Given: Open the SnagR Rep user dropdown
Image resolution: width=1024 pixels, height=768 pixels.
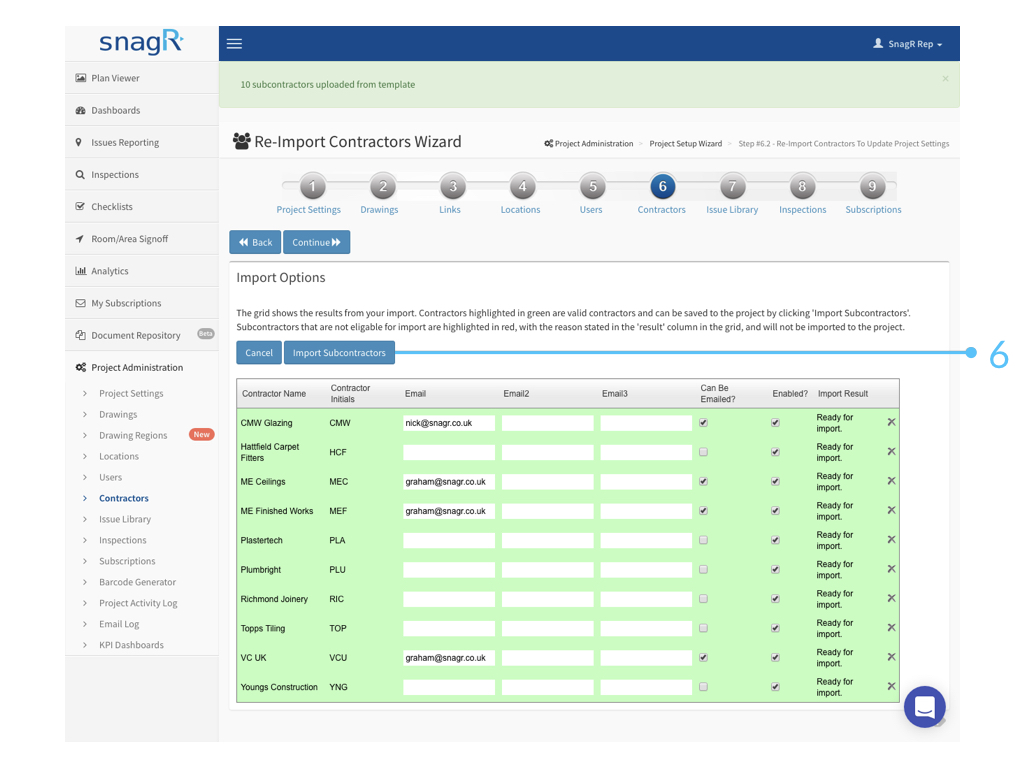Looking at the screenshot, I should (x=908, y=44).
